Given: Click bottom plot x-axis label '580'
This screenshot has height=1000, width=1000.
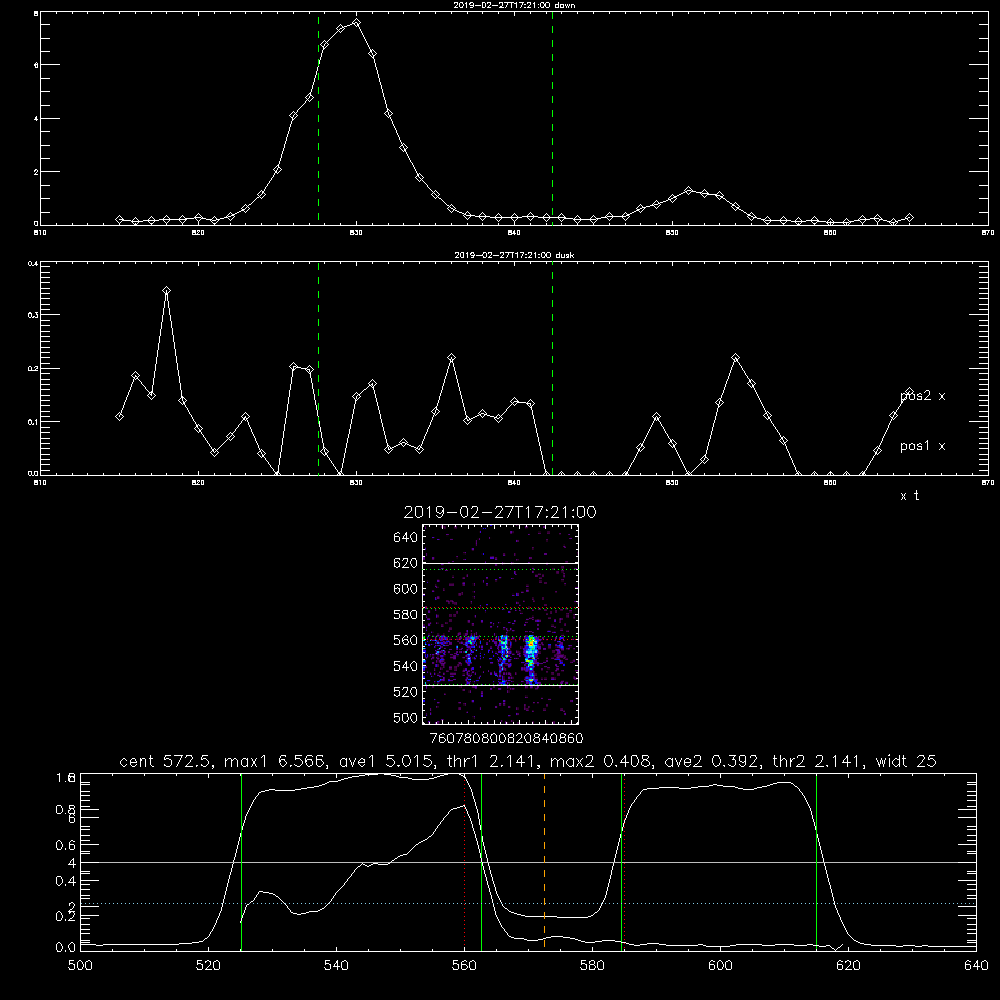Looking at the screenshot, I should point(592,966).
